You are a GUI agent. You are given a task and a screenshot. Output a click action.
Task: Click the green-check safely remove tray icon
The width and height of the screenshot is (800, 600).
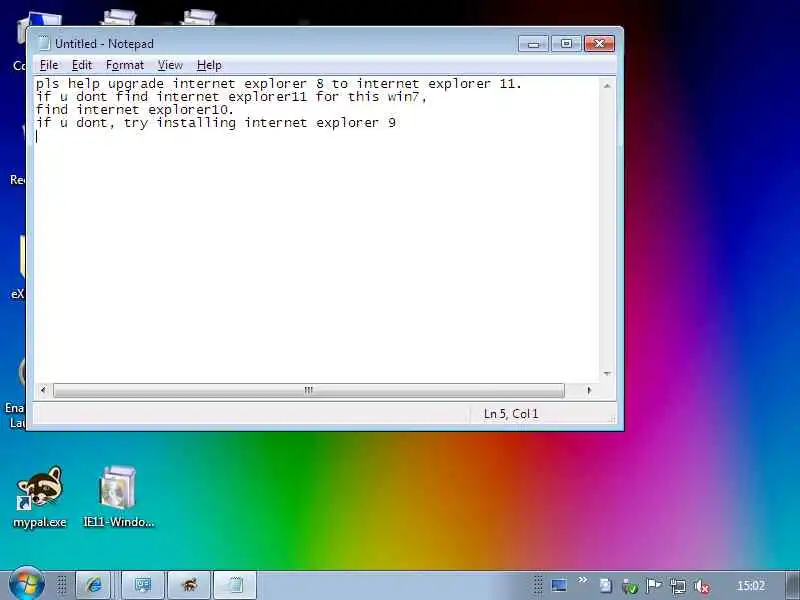630,587
